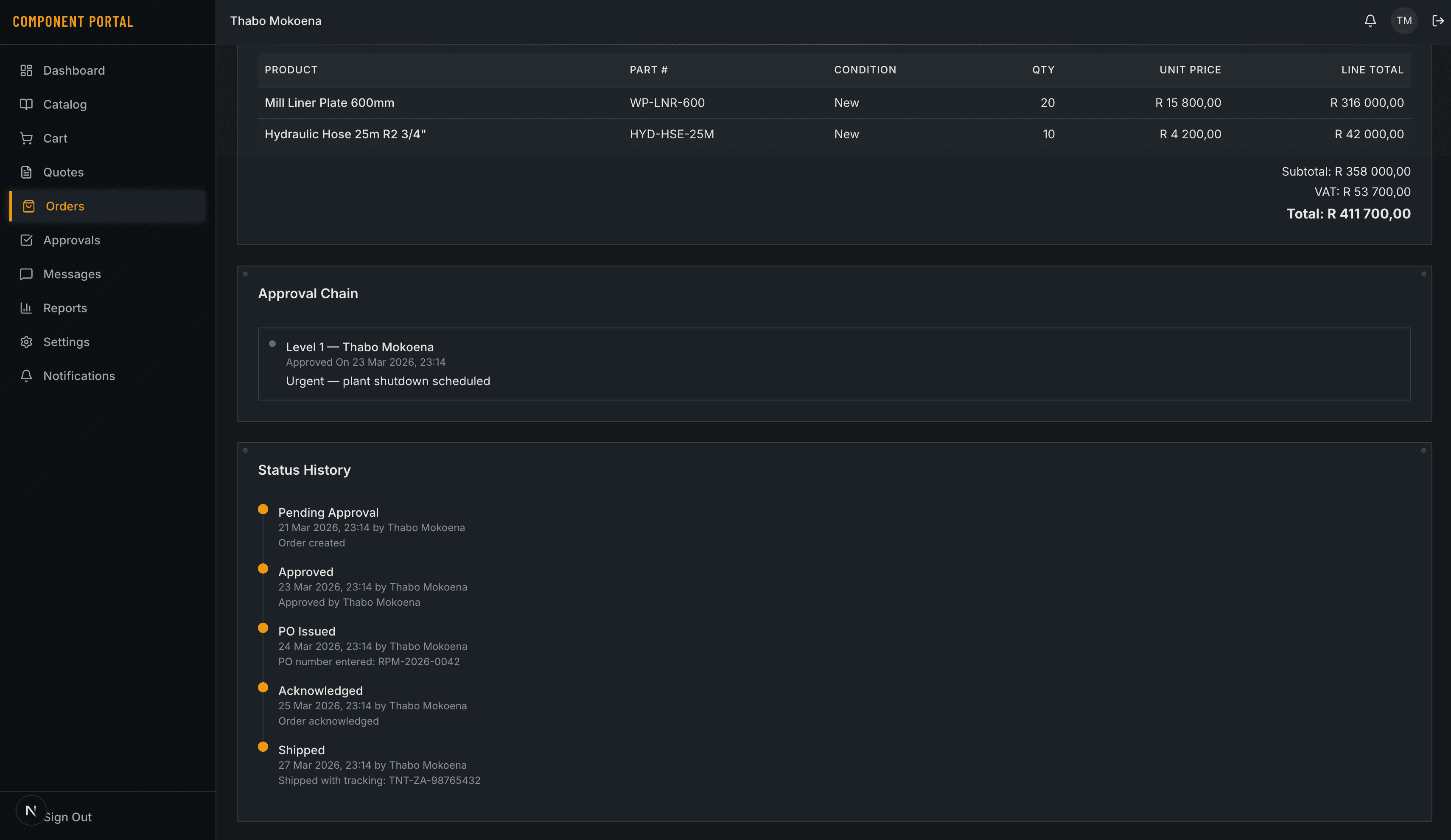Select the Approvals checkmark icon
The width and height of the screenshot is (1451, 840).
tap(26, 240)
